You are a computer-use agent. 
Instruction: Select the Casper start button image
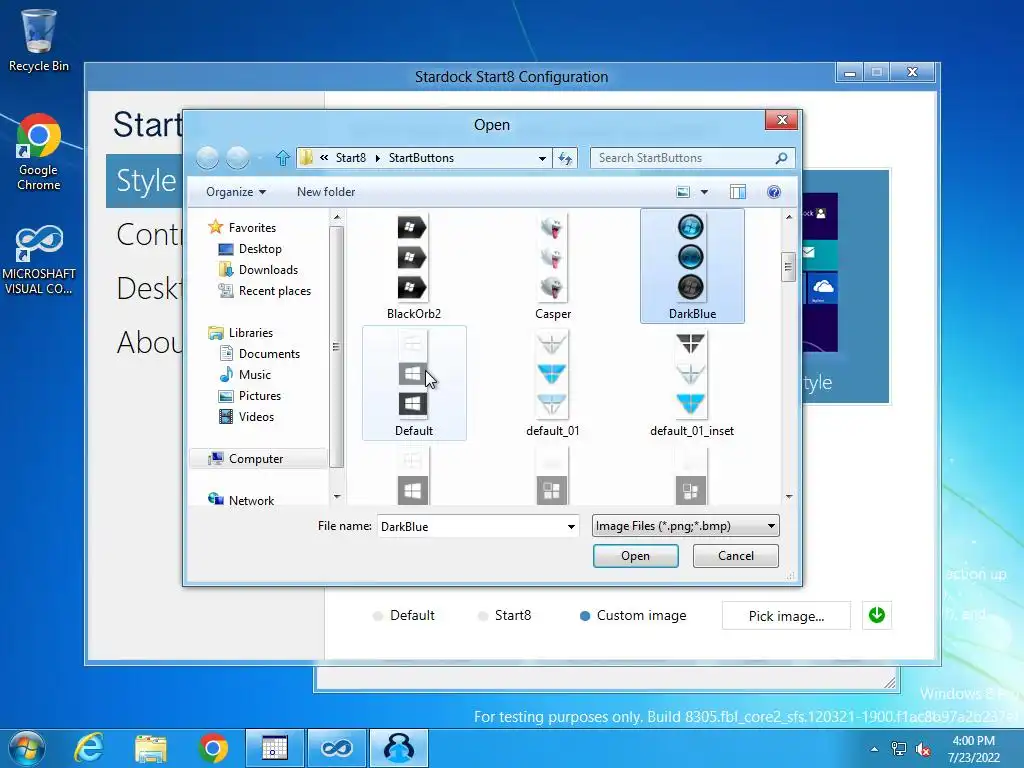coord(552,266)
